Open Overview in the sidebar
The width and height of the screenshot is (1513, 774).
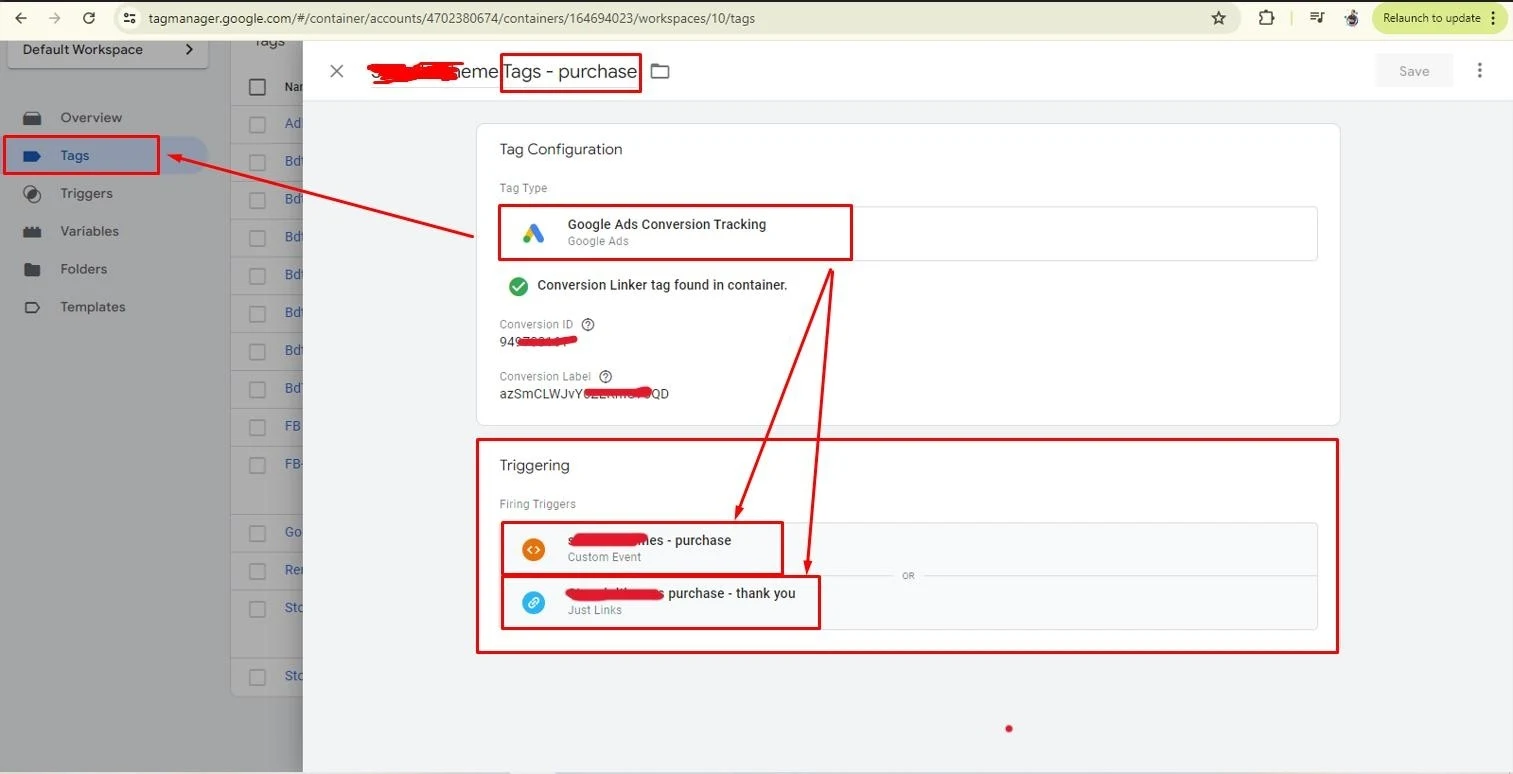pyautogui.click(x=91, y=118)
